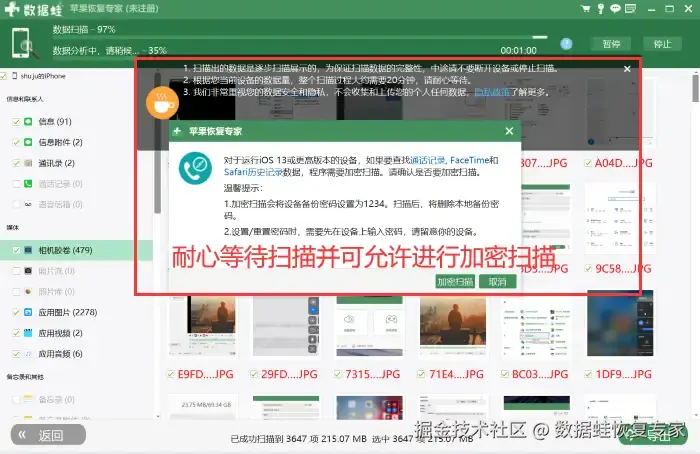
Task: Toggle checkbox for 71E4....JPG
Action: click(x=421, y=374)
